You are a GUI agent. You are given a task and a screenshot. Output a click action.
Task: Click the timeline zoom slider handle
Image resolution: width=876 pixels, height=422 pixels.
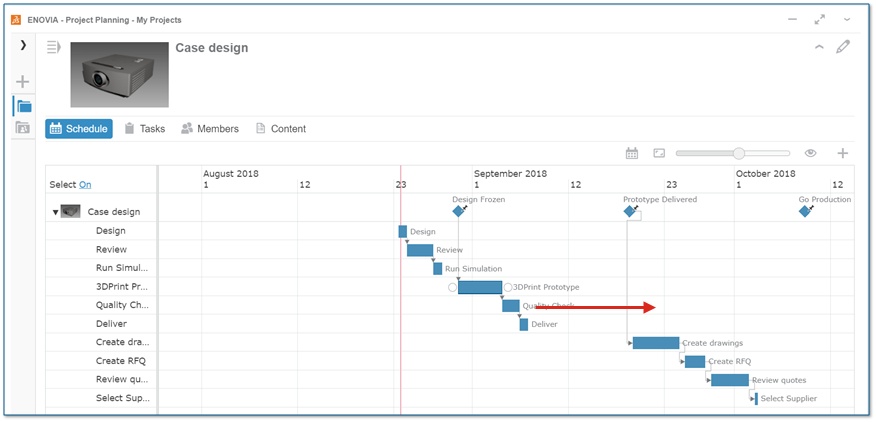[739, 153]
